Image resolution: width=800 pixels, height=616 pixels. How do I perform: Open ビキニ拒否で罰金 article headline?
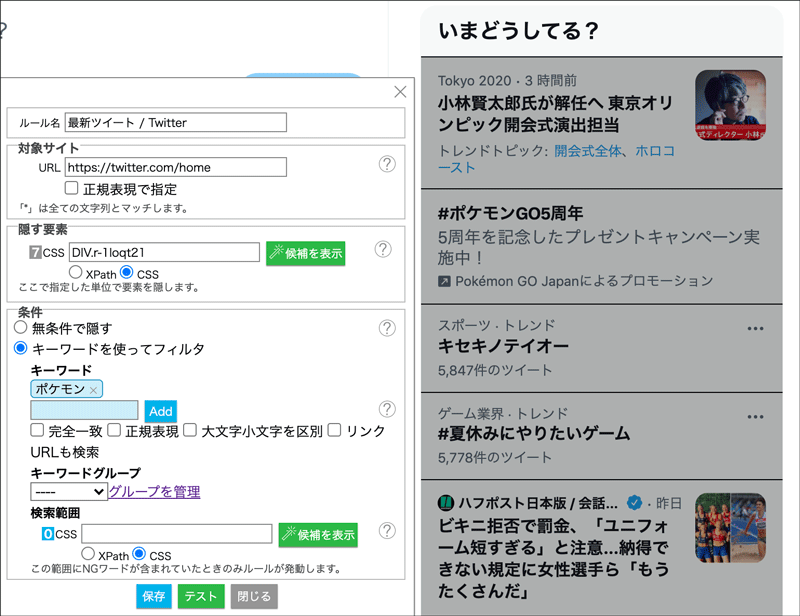554,558
